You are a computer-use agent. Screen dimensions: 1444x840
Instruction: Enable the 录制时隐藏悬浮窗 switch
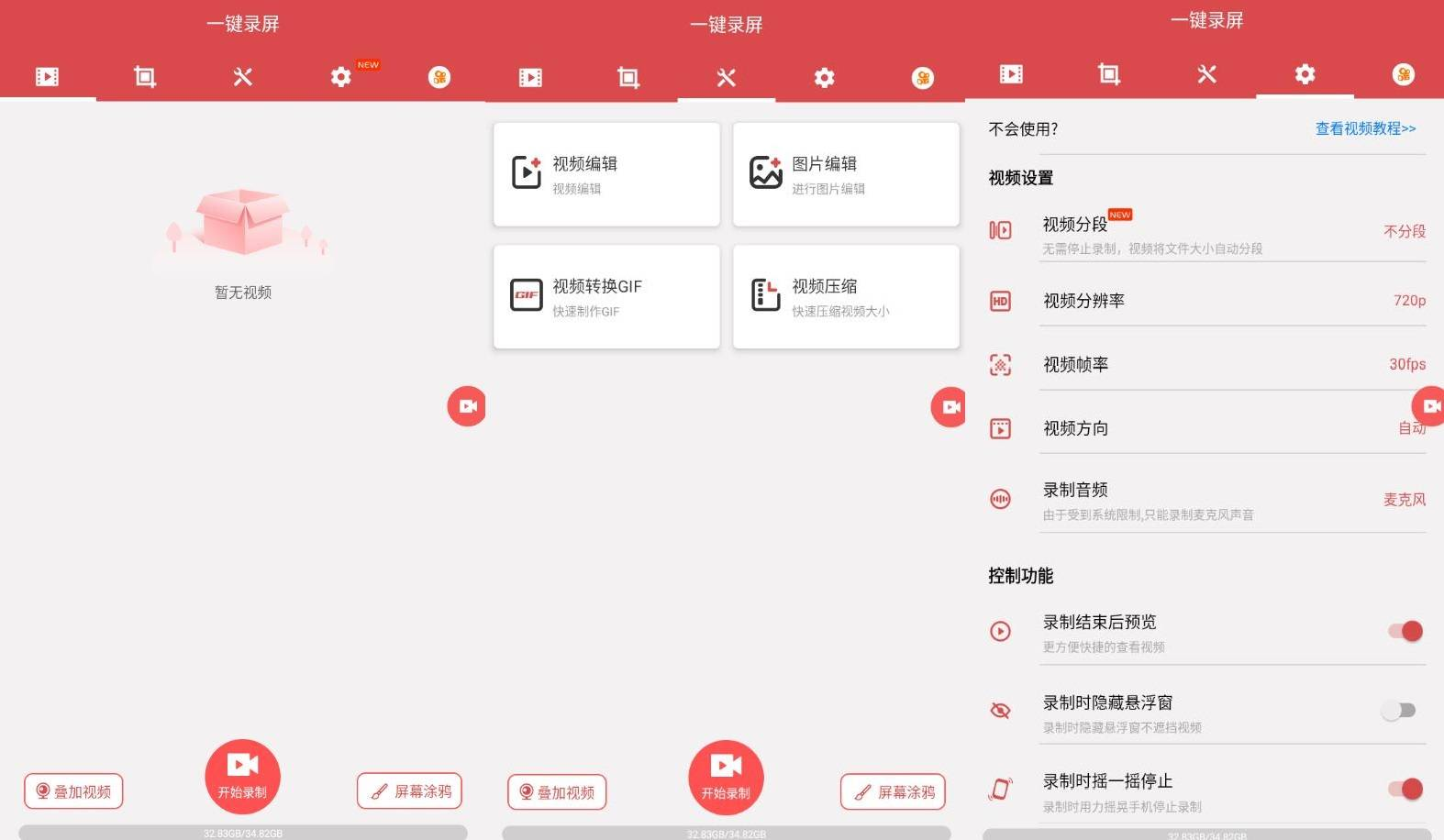click(x=1400, y=711)
